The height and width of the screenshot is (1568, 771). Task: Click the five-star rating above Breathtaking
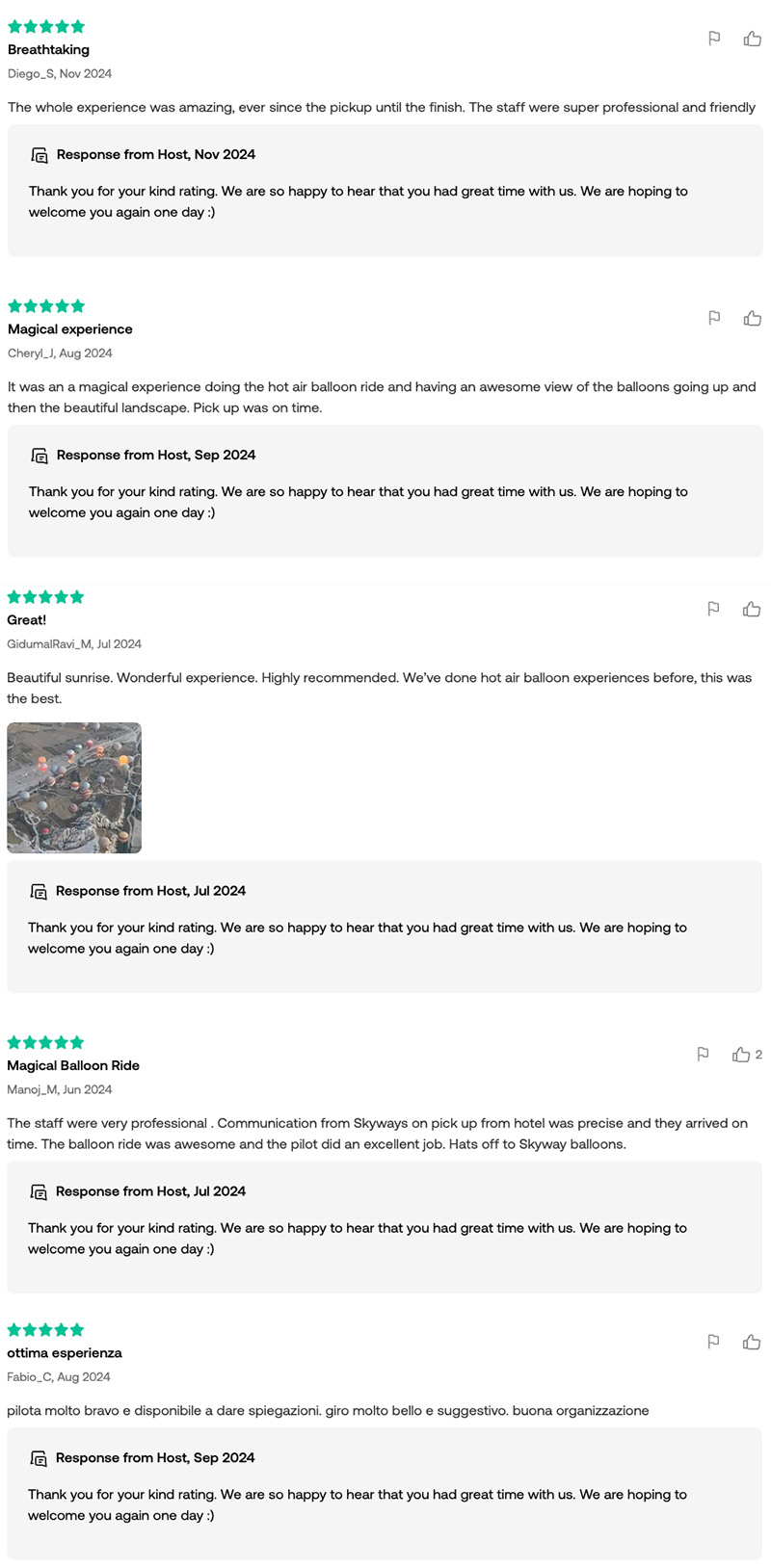pyautogui.click(x=46, y=27)
